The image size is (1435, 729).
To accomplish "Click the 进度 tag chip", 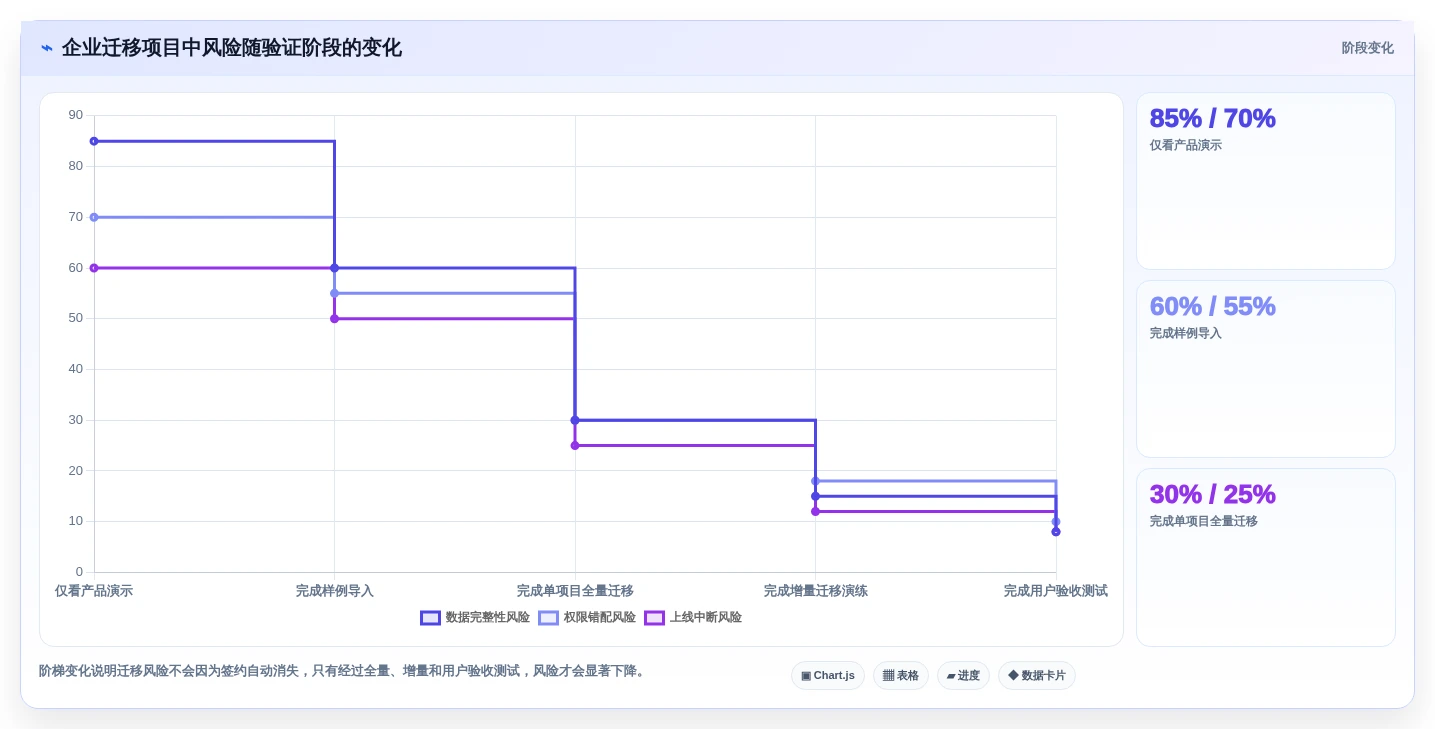I will point(963,676).
